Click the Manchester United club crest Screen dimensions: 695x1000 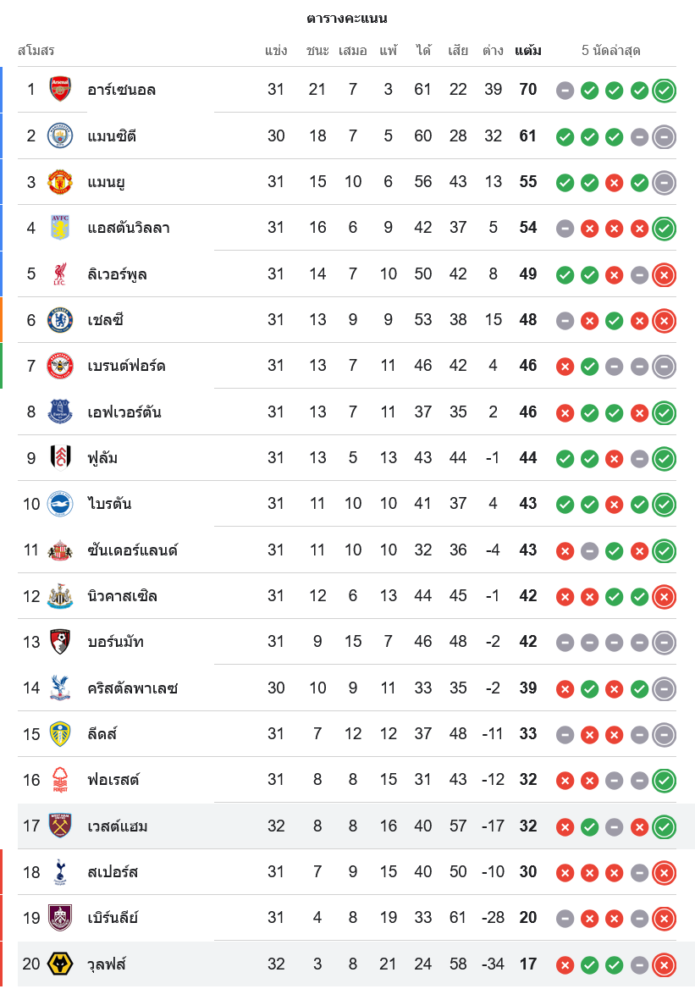(60, 182)
